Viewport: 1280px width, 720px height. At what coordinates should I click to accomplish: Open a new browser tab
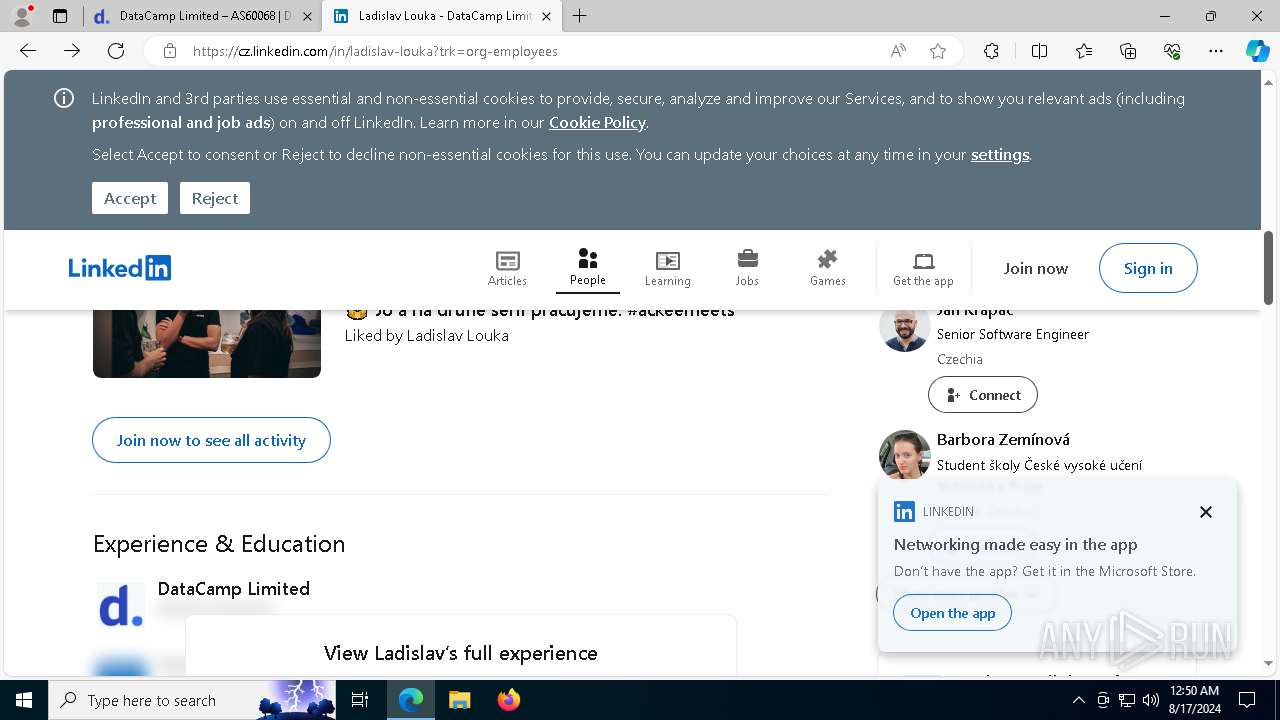[x=580, y=16]
